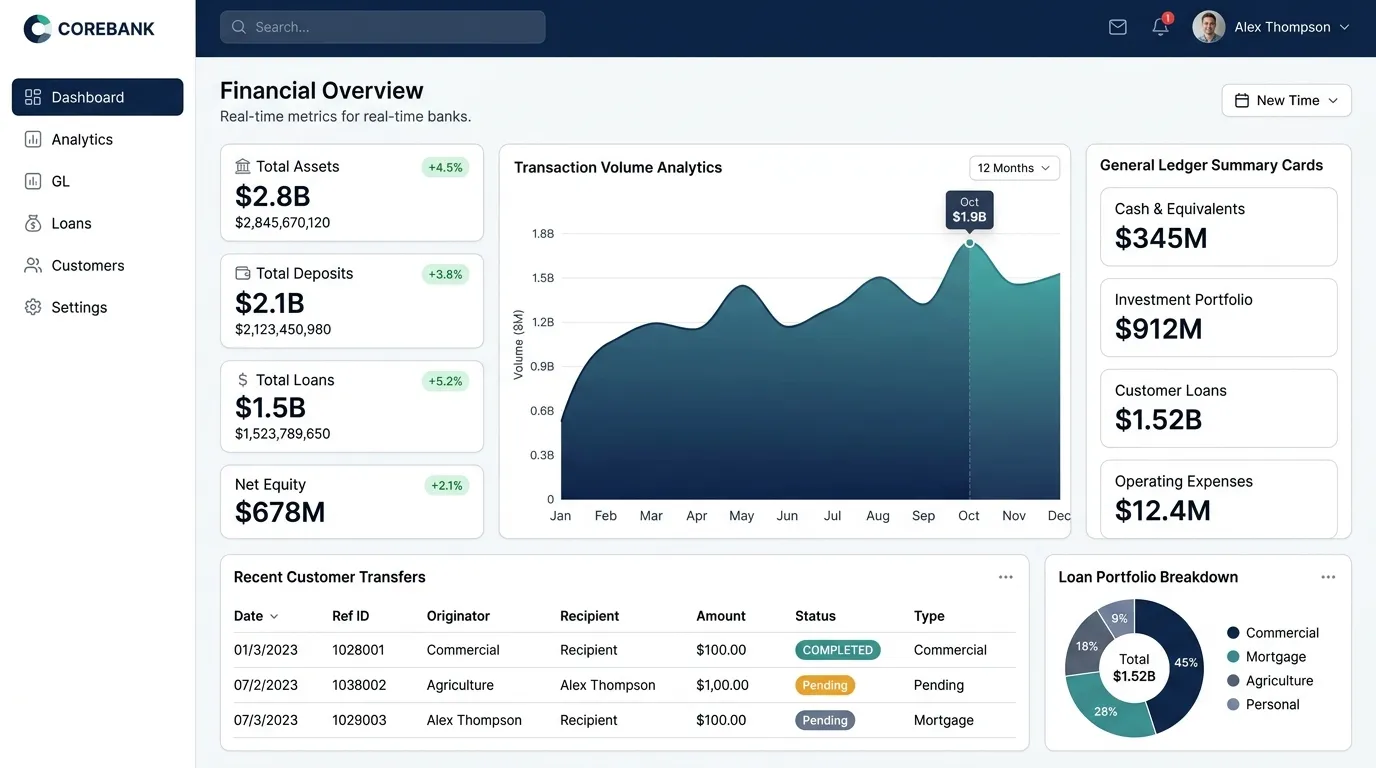Click the Commercial legend color dot
The width and height of the screenshot is (1376, 768).
(x=1233, y=632)
